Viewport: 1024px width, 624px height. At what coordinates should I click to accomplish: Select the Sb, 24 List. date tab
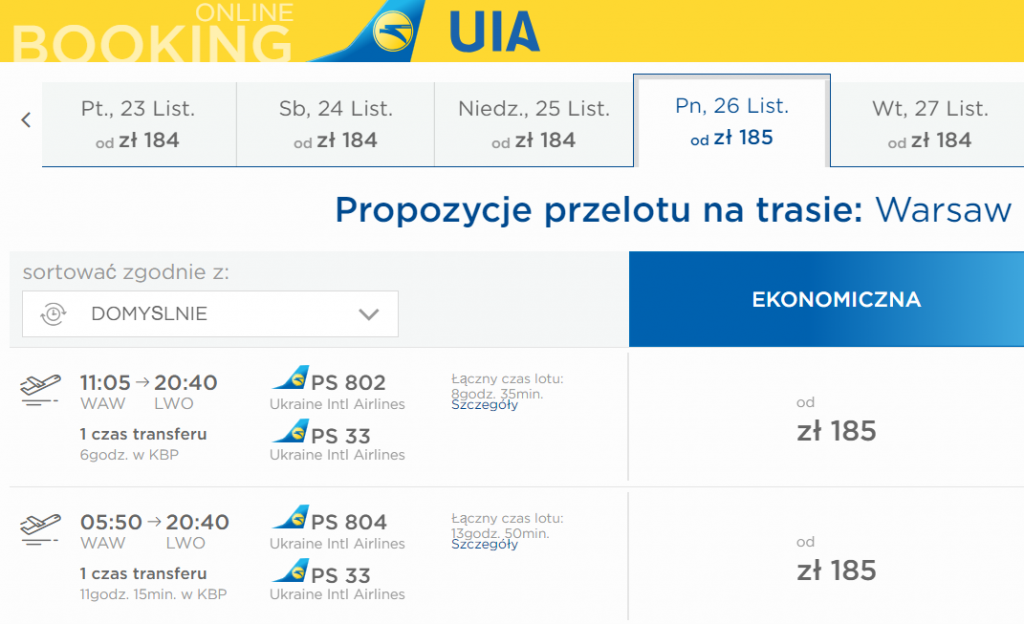pyautogui.click(x=335, y=124)
